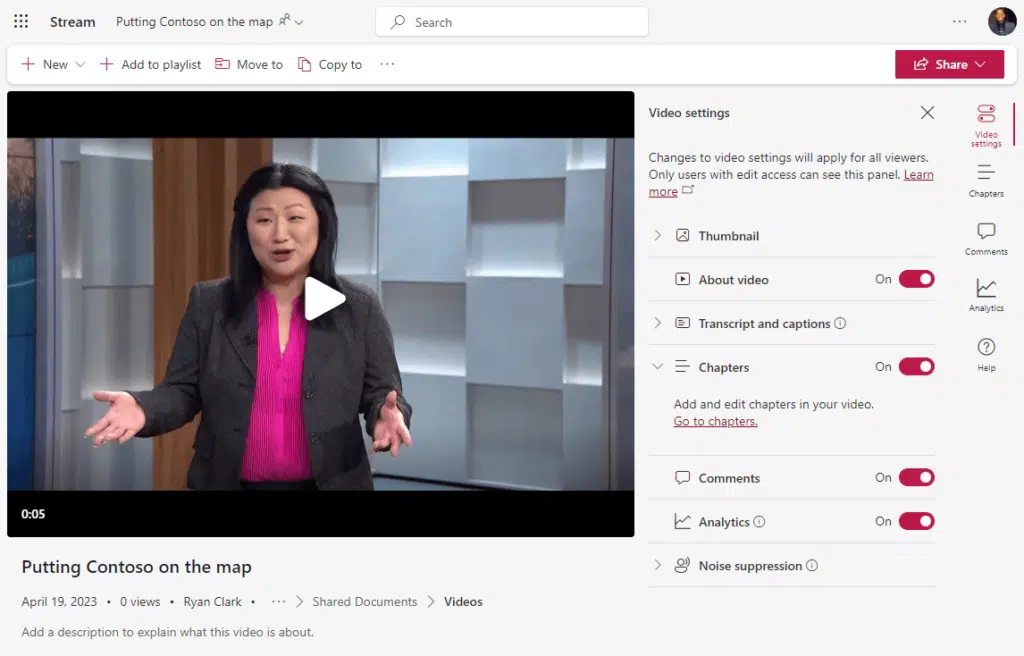Click Add to playlist

point(150,64)
